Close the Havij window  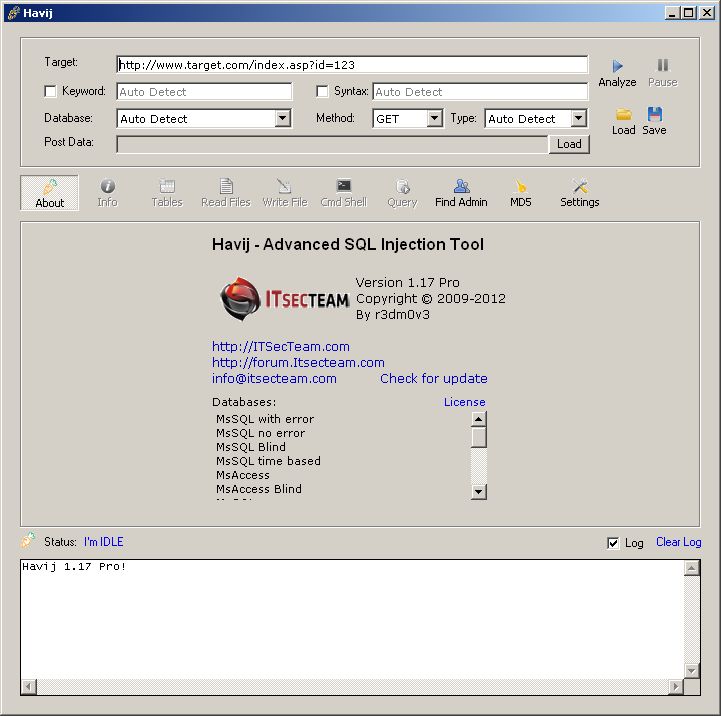pos(707,13)
